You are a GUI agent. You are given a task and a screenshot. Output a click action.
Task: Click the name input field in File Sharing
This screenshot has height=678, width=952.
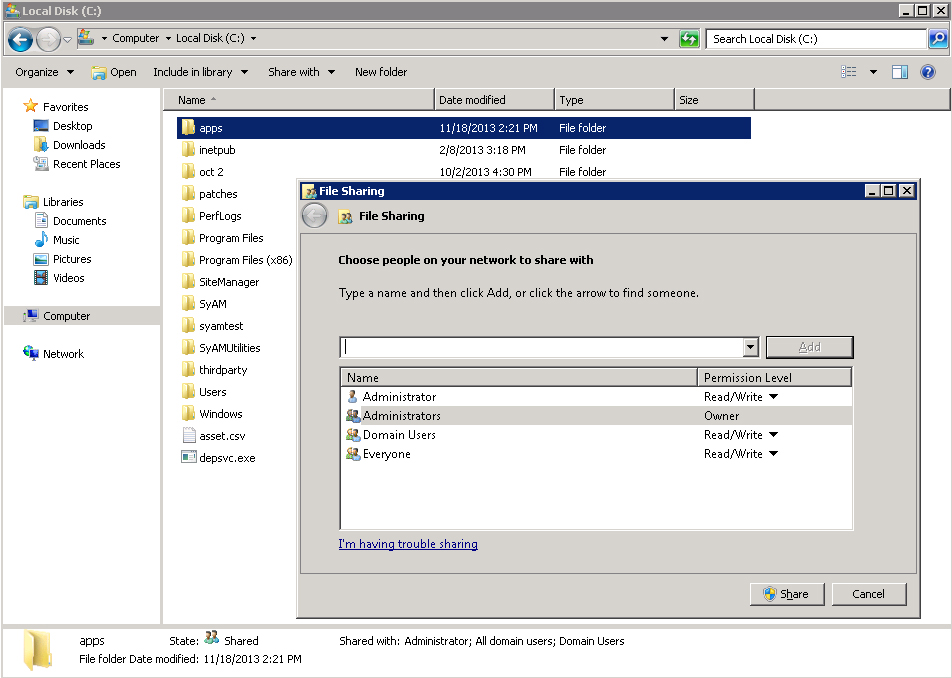(x=540, y=347)
